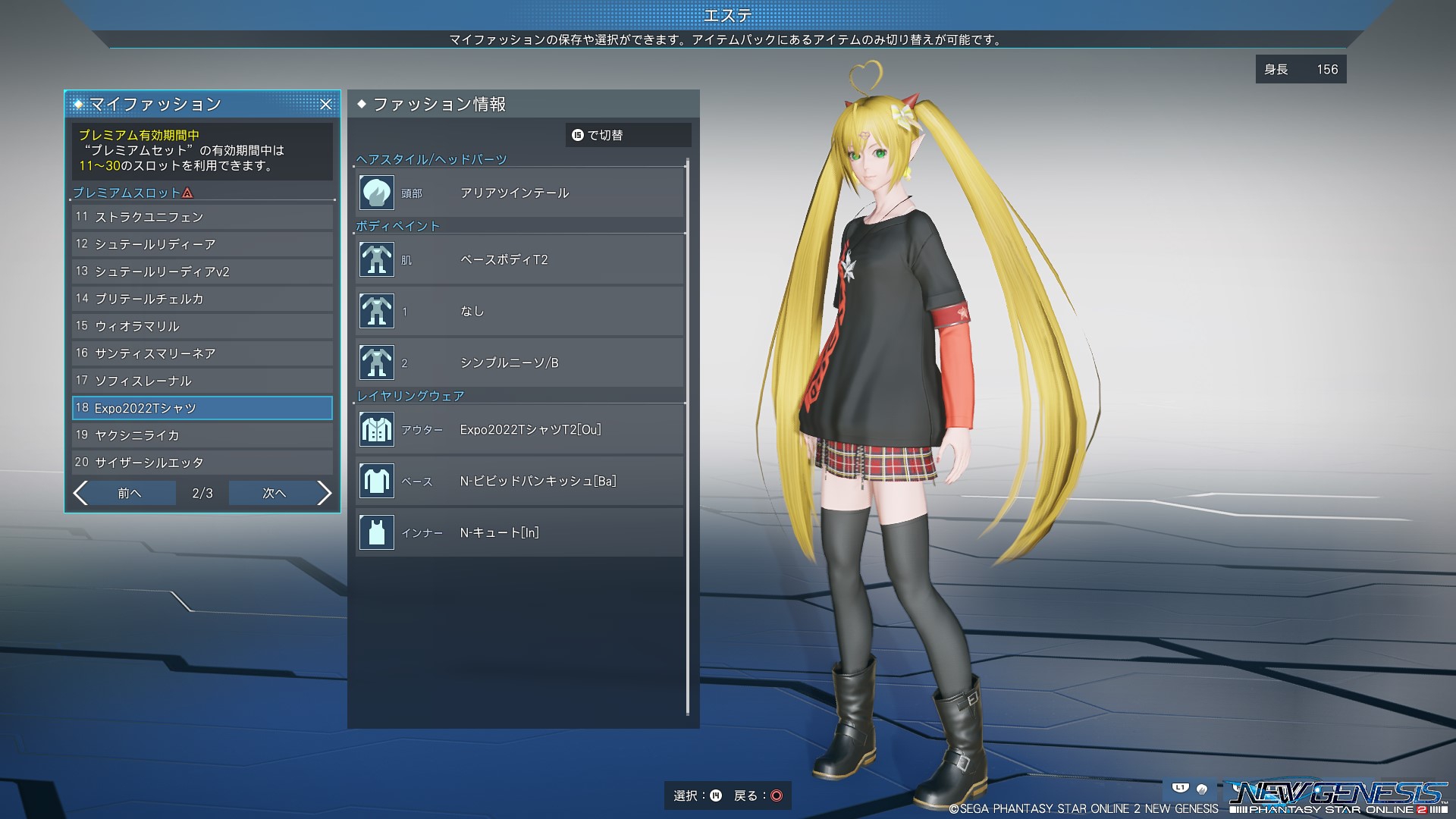
Task: Select slot 16 サンティスマリーネア
Action: pos(202,353)
